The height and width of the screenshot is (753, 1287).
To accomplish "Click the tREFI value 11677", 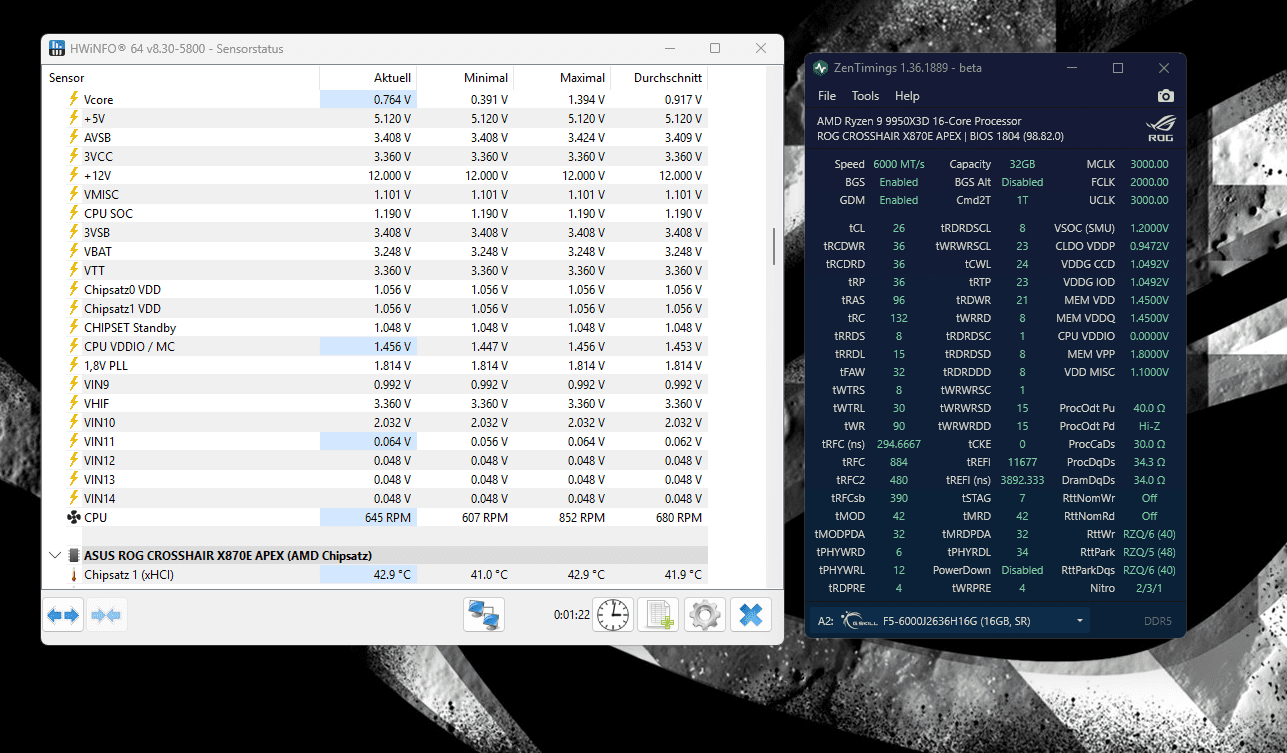I will click(x=1022, y=462).
